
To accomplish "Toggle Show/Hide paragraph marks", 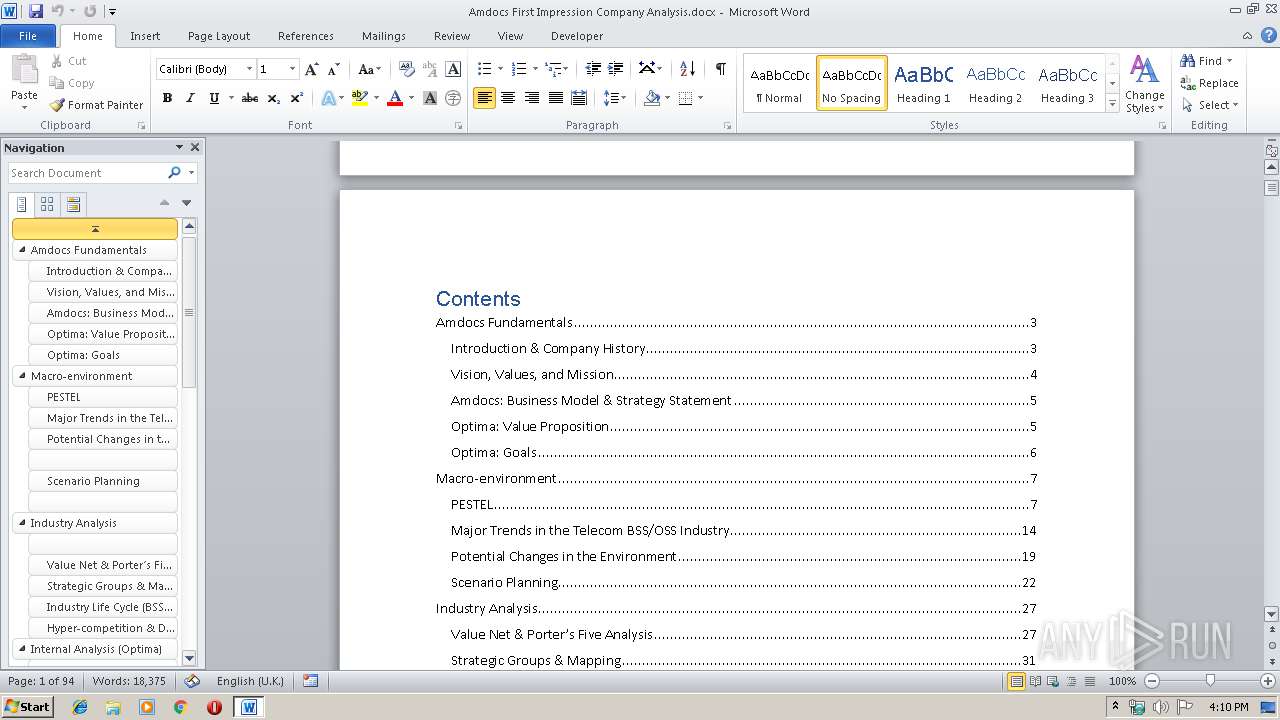I will [720, 69].
